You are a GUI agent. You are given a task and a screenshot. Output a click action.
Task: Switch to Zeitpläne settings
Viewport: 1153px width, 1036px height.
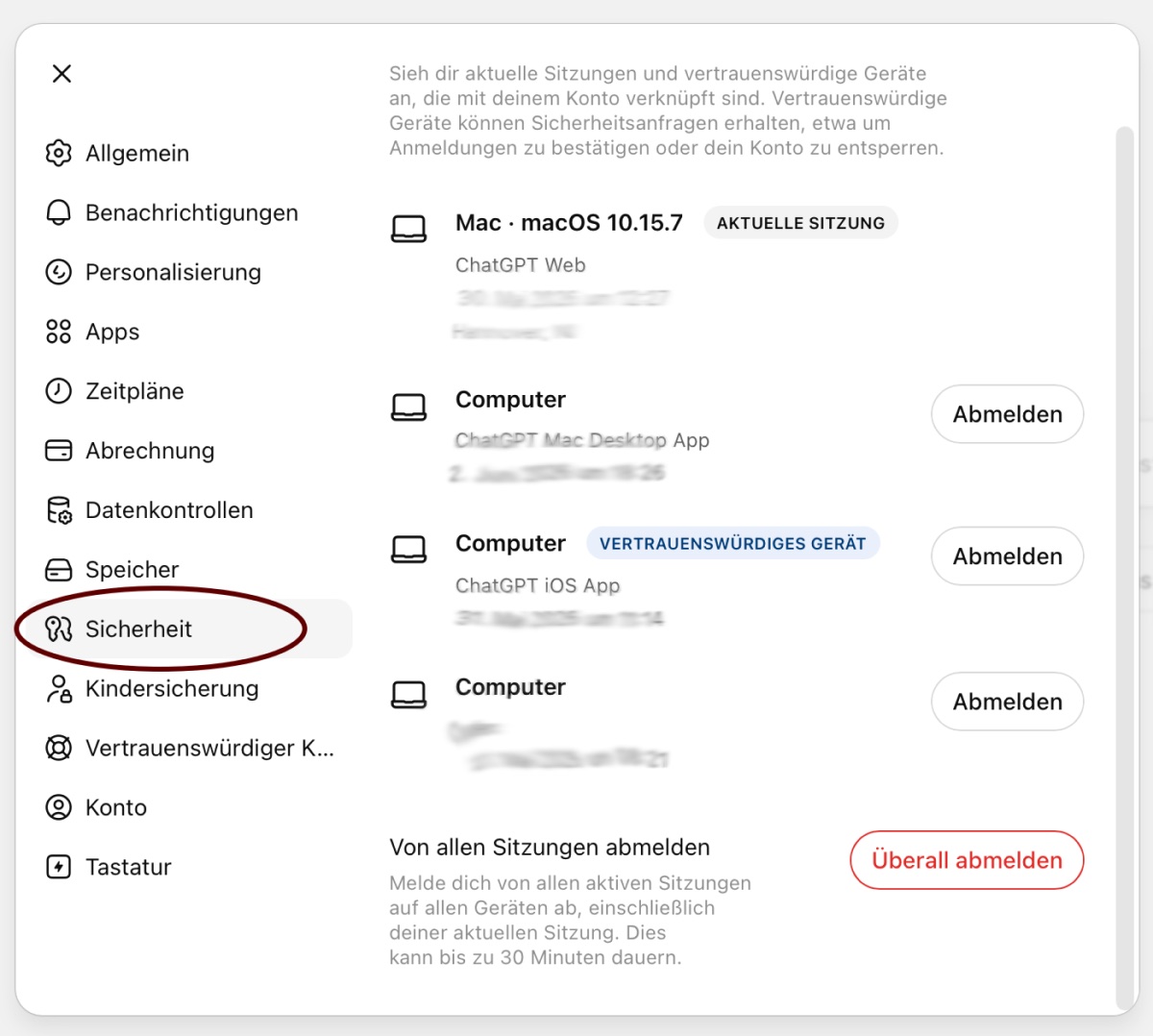click(190, 391)
